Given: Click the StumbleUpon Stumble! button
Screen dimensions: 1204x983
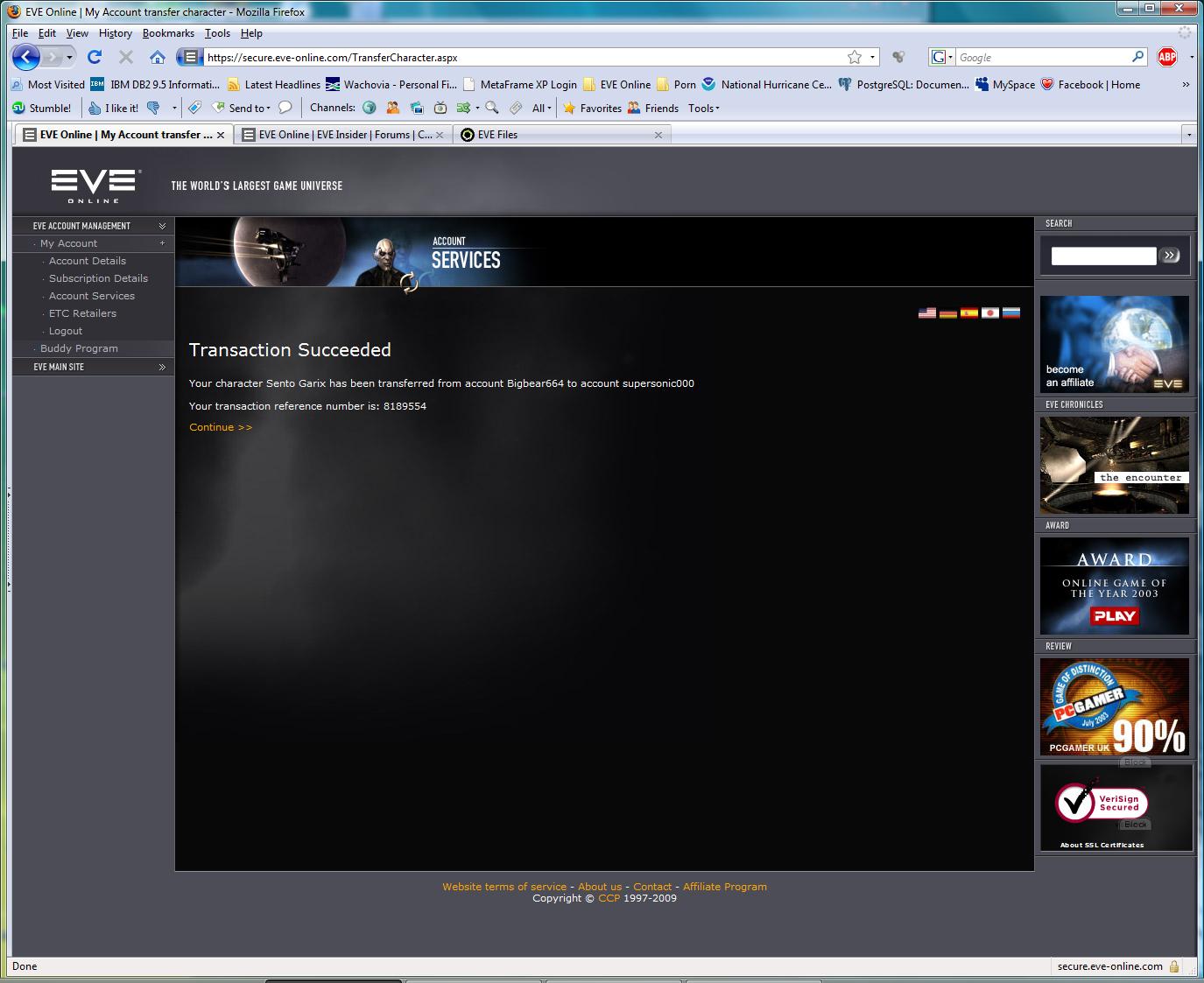Looking at the screenshot, I should 42,109.
